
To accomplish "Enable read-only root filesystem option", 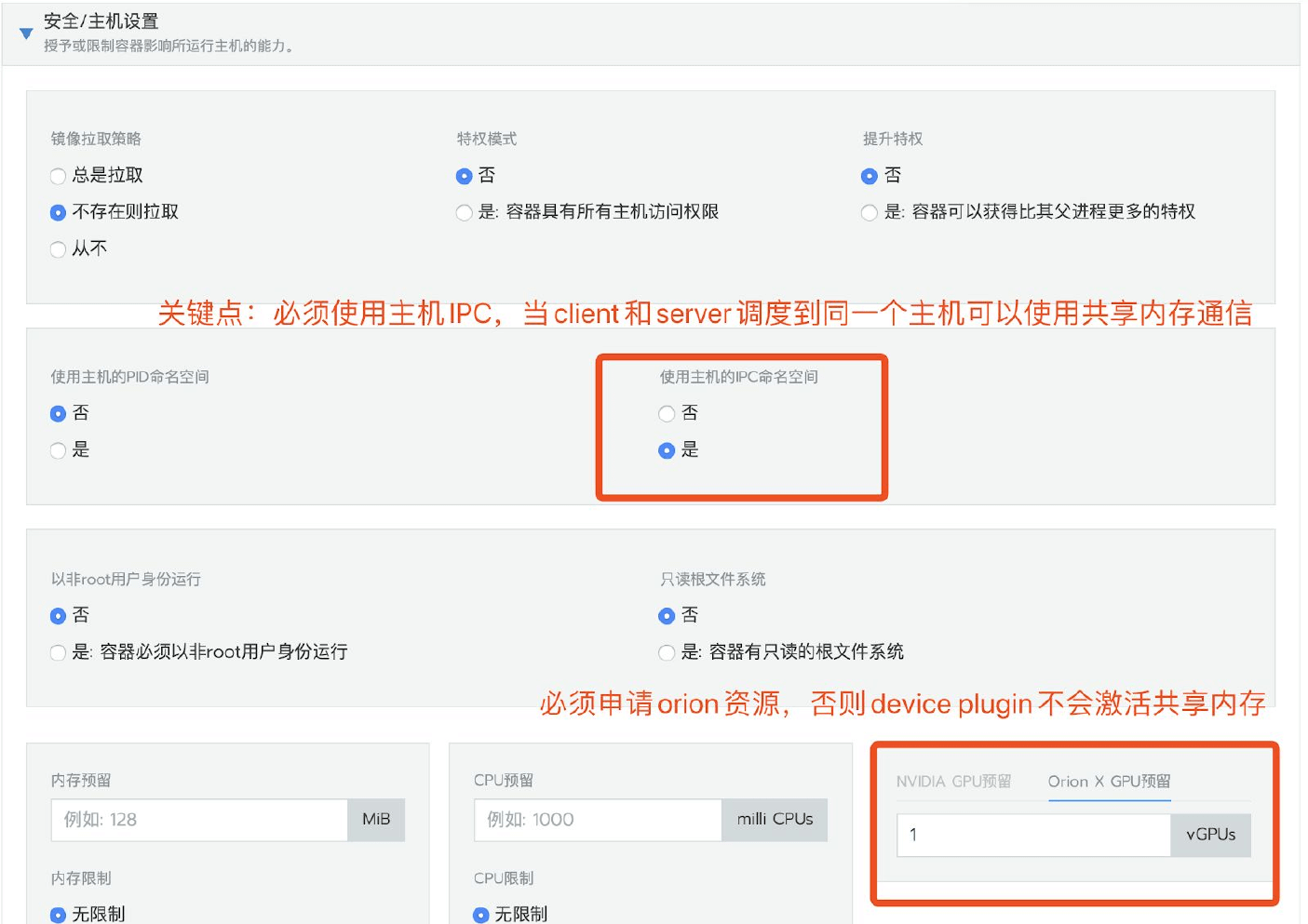I will [x=667, y=652].
